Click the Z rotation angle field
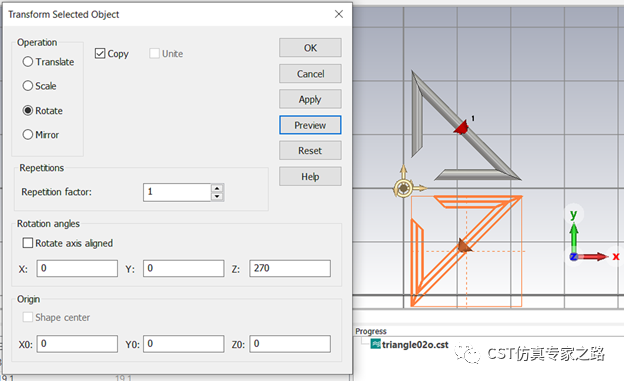This screenshot has height=381, width=624. [290, 268]
